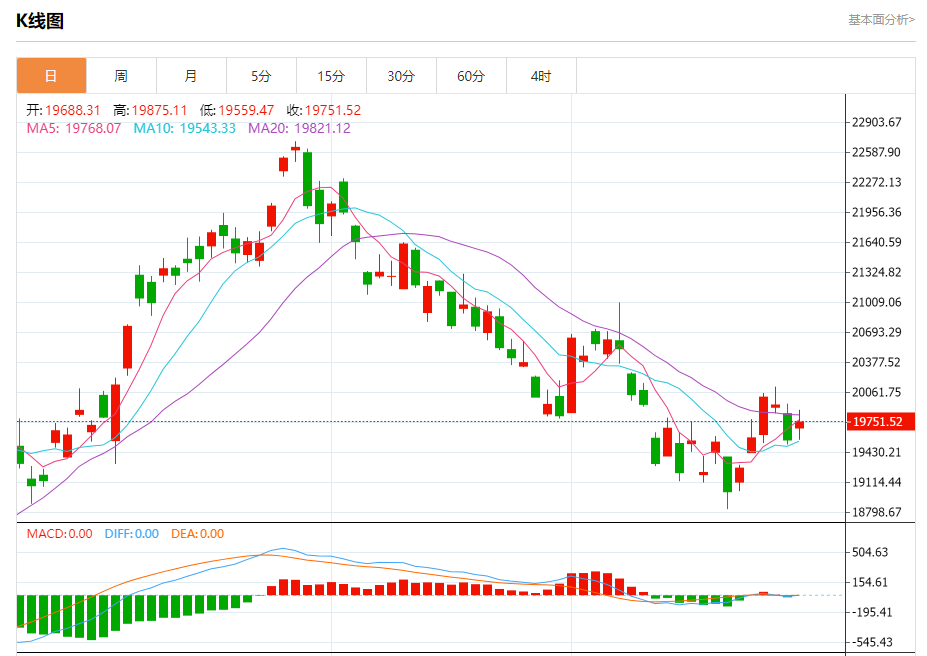Open the 60分 chart tab

click(471, 76)
